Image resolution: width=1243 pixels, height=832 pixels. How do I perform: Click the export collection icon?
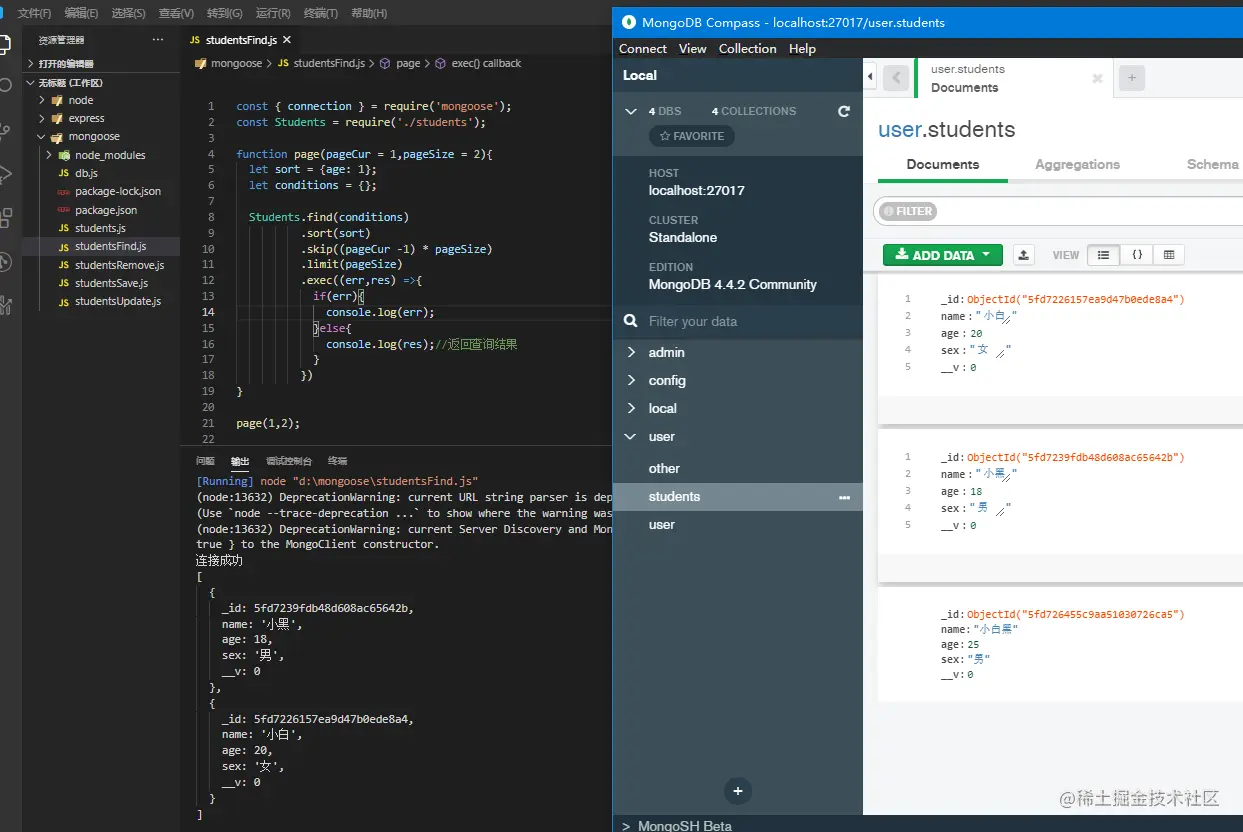point(1024,255)
